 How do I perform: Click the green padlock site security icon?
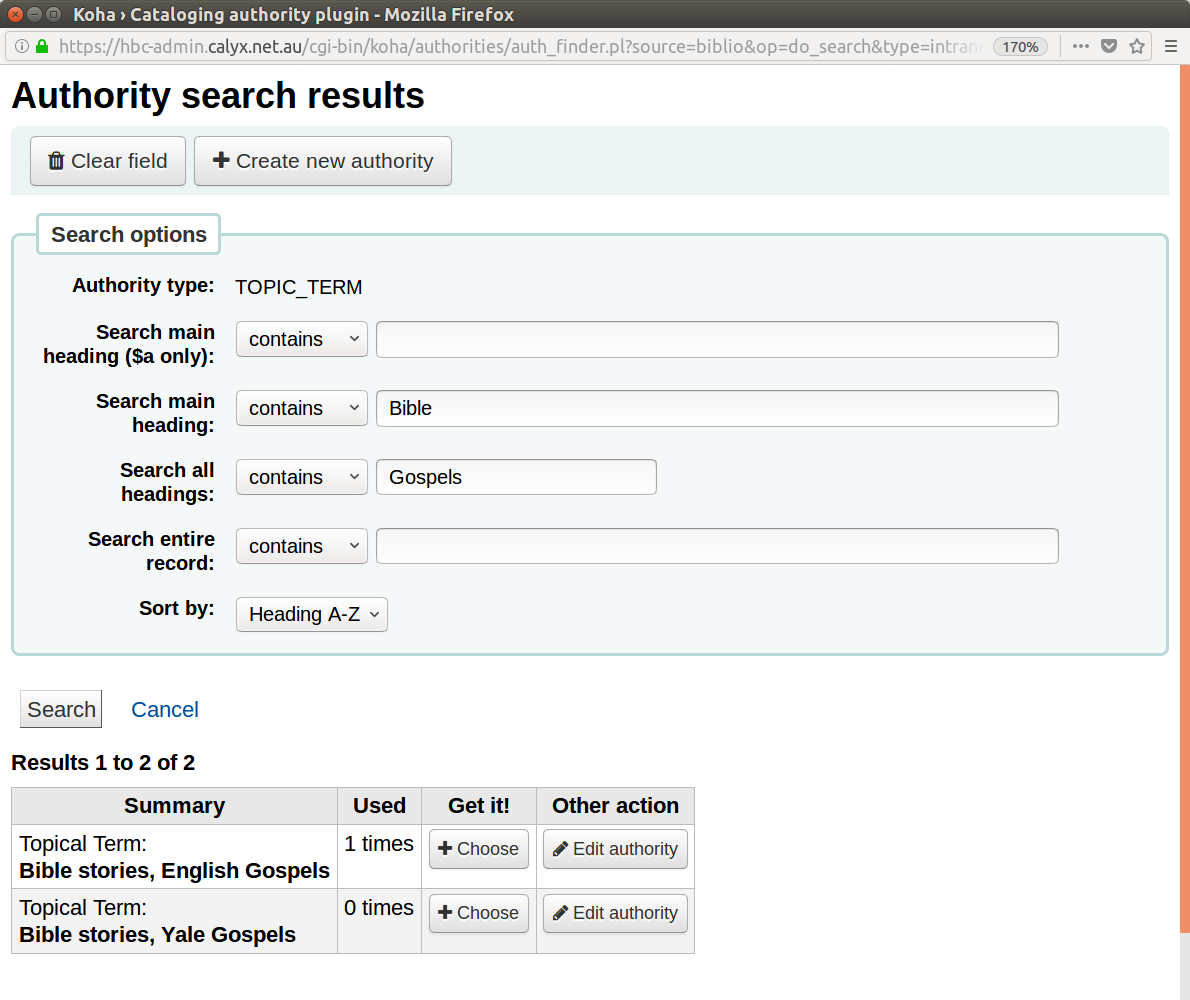pyautogui.click(x=42, y=46)
